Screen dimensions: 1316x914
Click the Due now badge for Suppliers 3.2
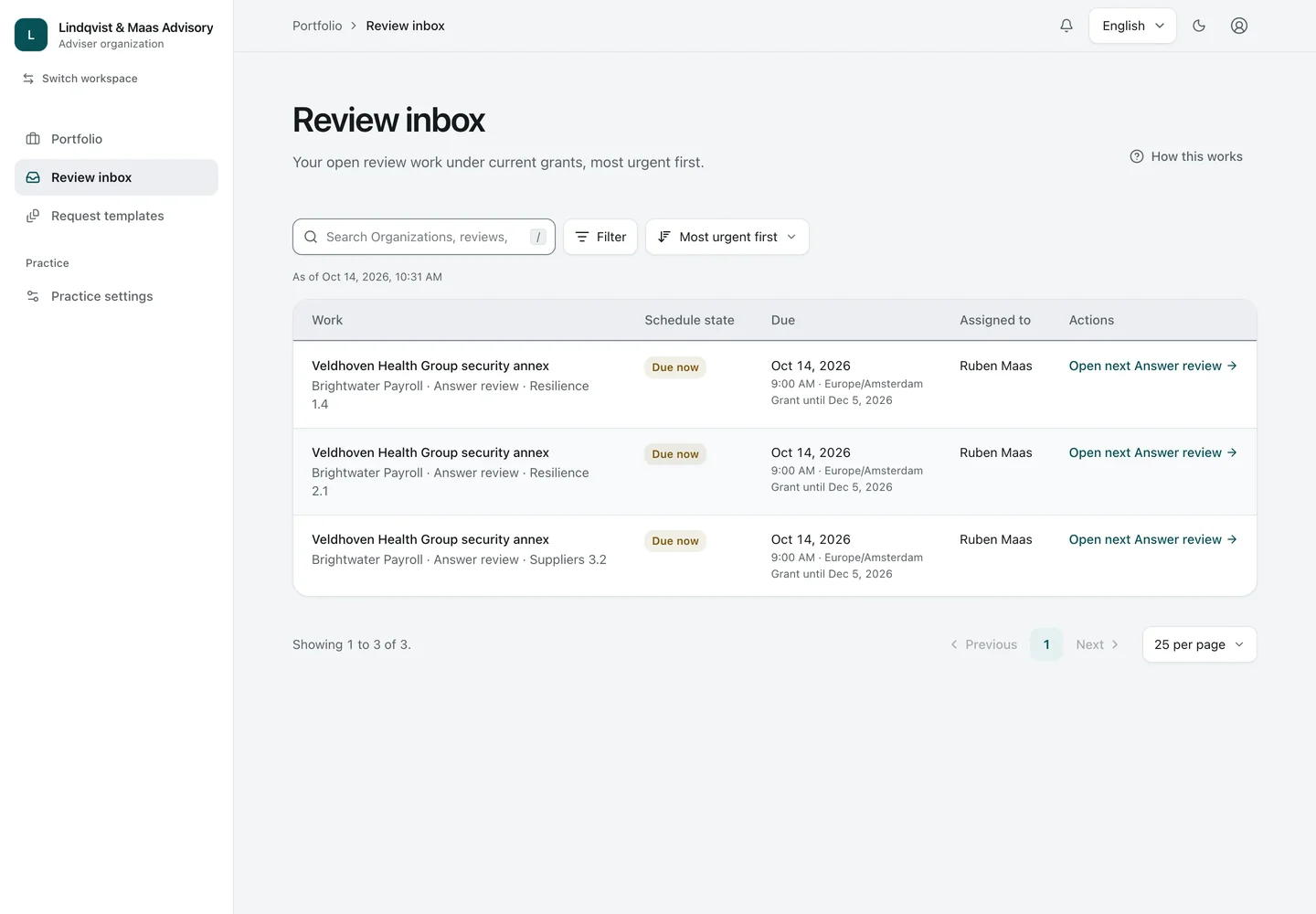click(x=675, y=541)
